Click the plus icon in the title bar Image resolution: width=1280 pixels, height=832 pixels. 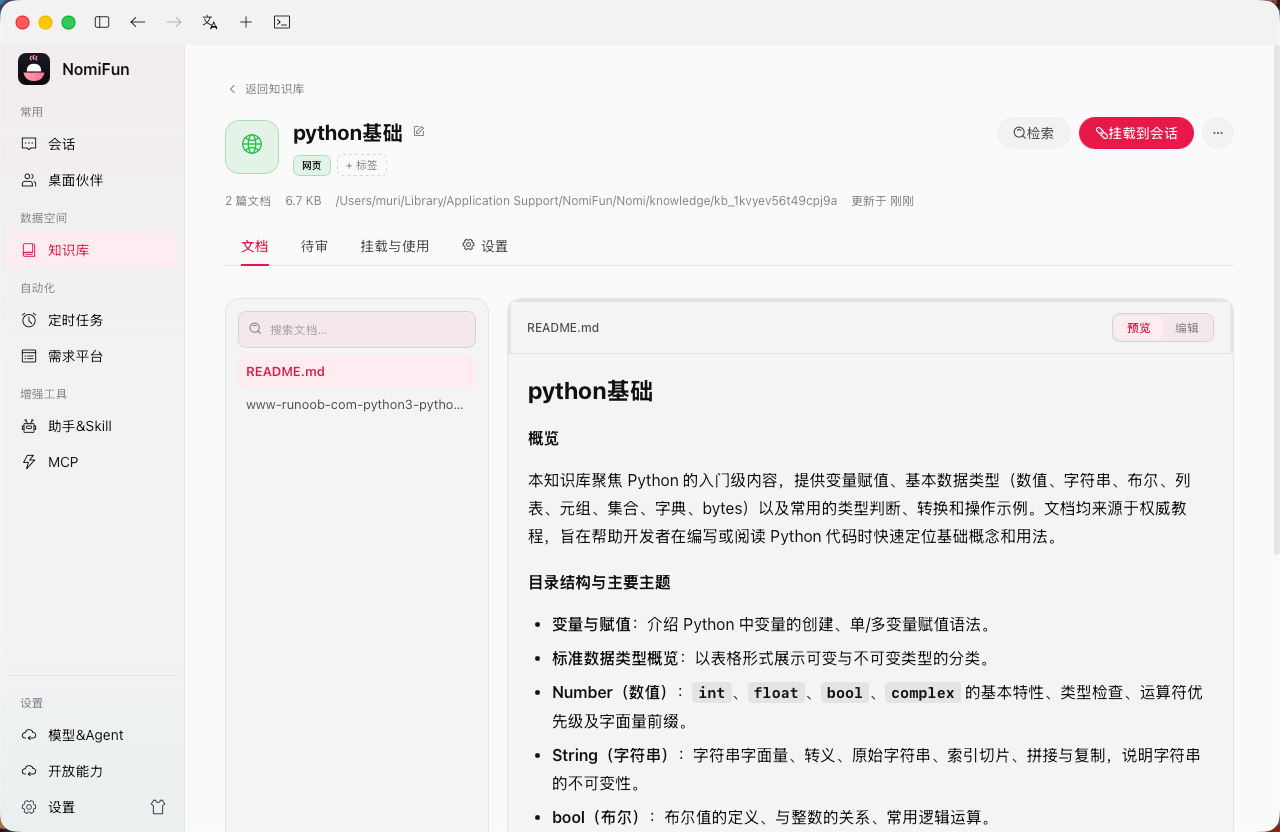246,22
